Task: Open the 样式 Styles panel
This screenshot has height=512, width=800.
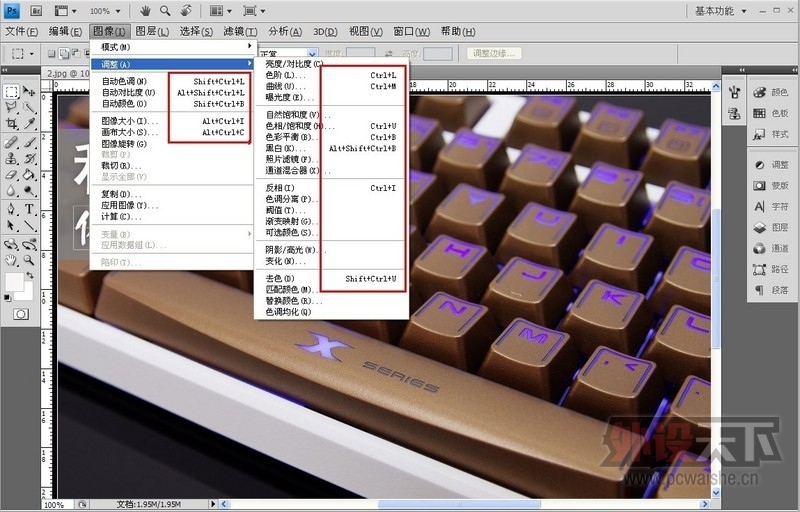Action: [x=771, y=134]
